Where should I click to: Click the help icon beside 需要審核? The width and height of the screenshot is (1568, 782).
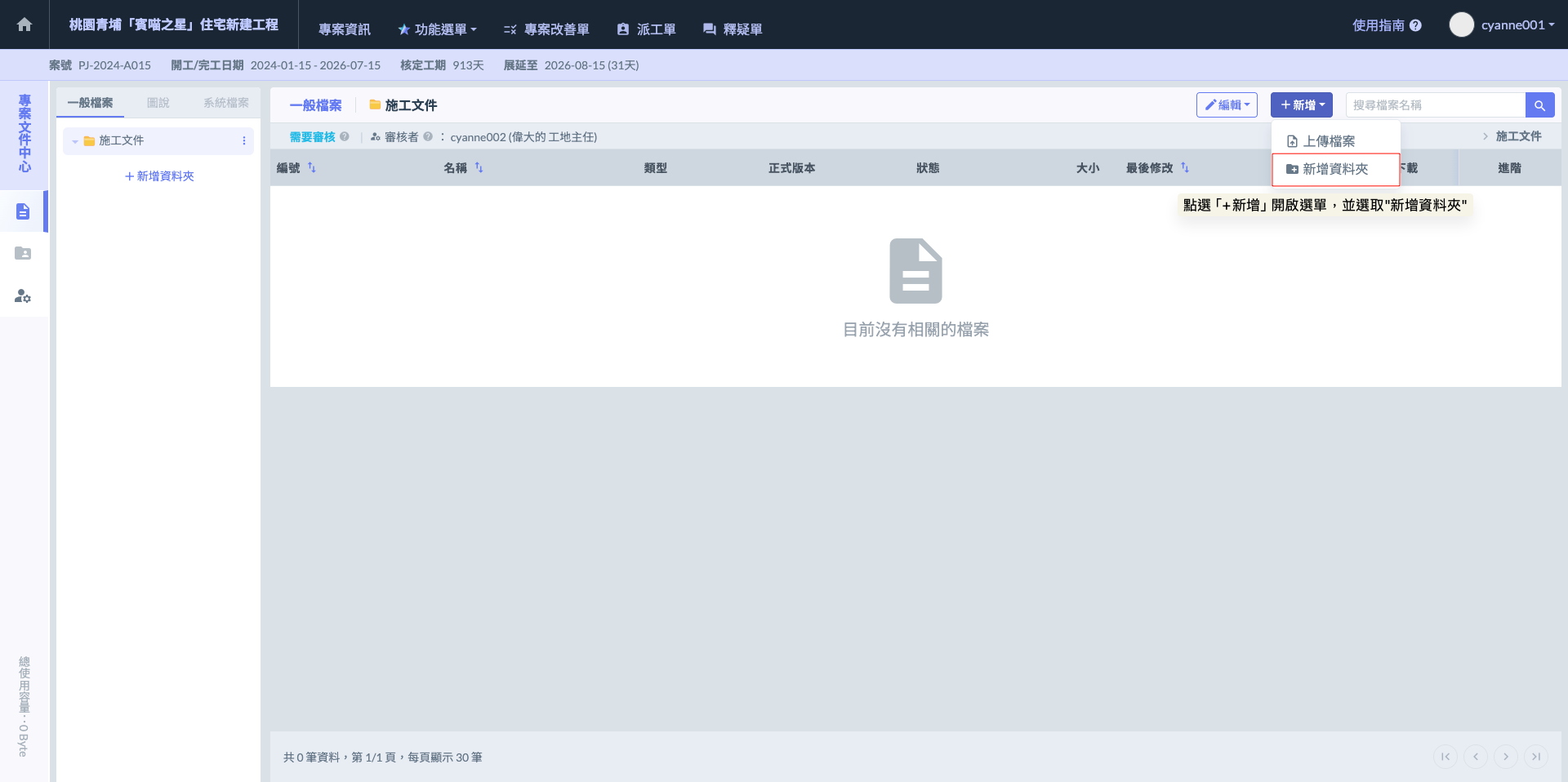pyautogui.click(x=345, y=137)
